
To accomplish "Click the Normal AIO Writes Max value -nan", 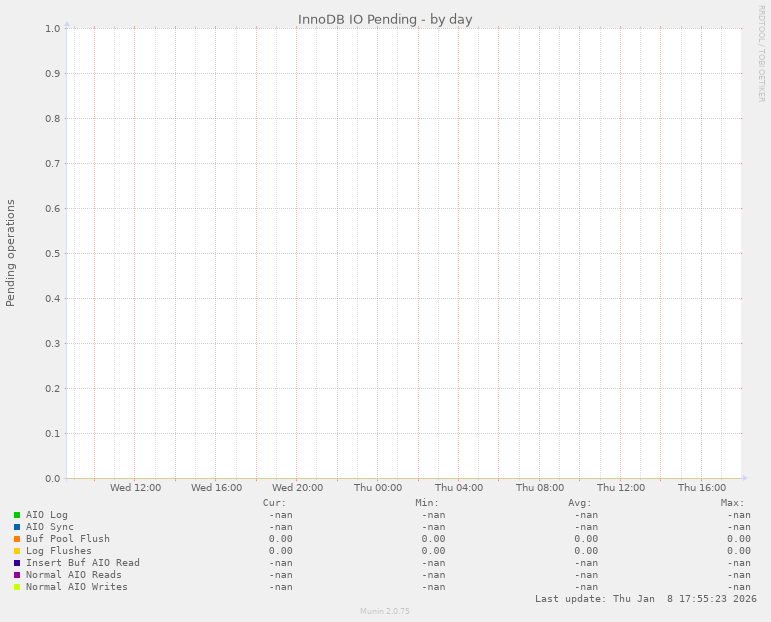I will [739, 587].
